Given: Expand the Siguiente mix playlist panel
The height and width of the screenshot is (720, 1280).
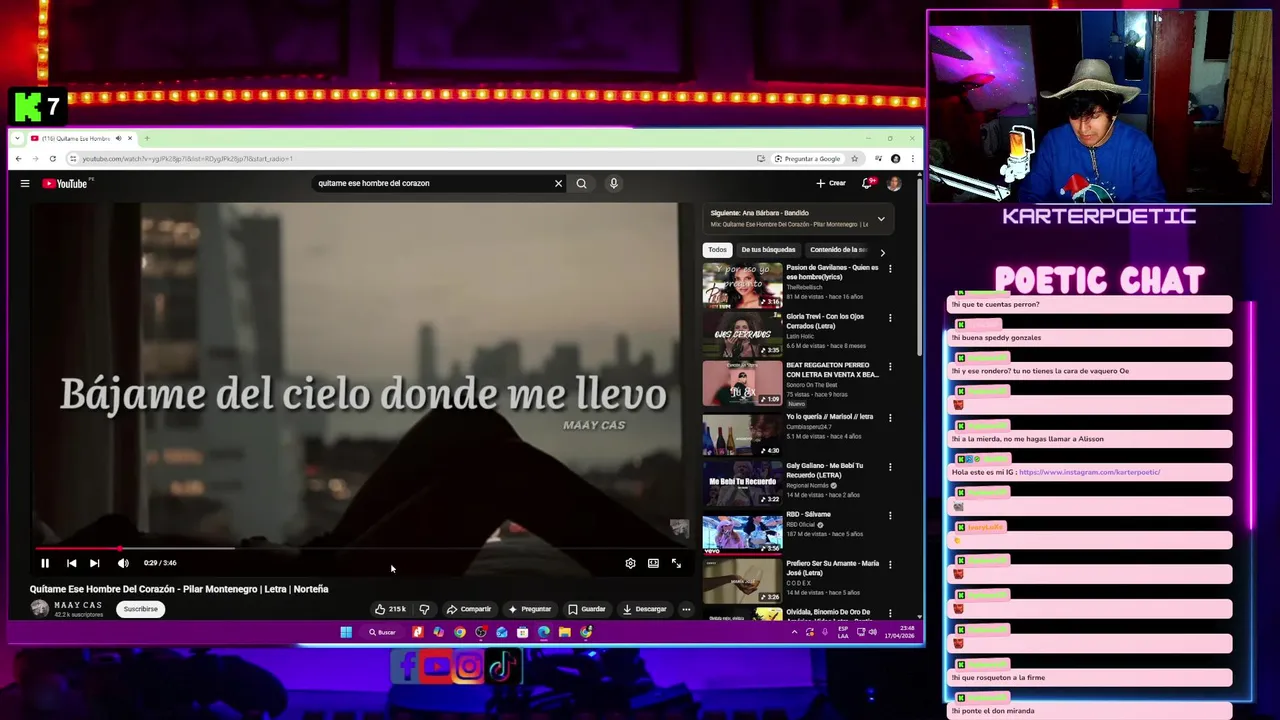Looking at the screenshot, I should (x=881, y=218).
